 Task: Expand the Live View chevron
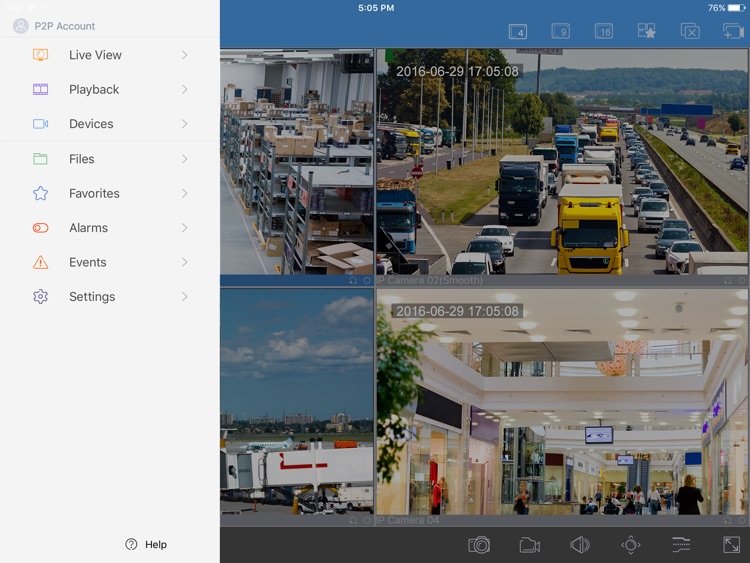(185, 55)
